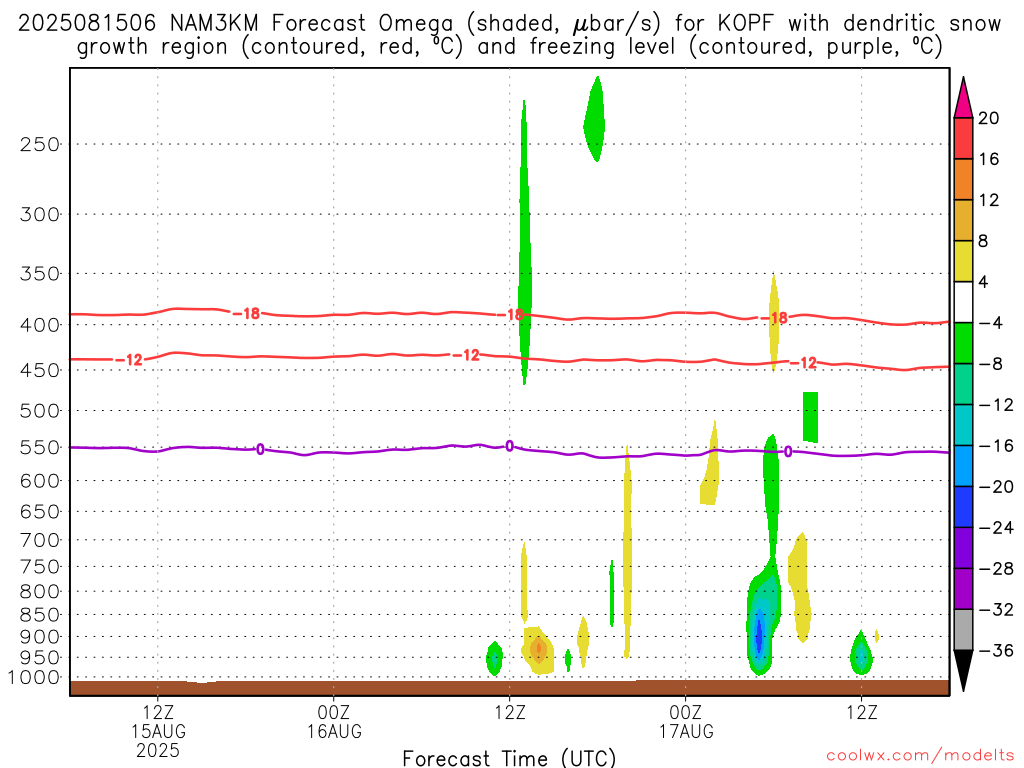This screenshot has width=1024, height=768.
Task: Click the 250 pressure axis label
Action: click(40, 144)
